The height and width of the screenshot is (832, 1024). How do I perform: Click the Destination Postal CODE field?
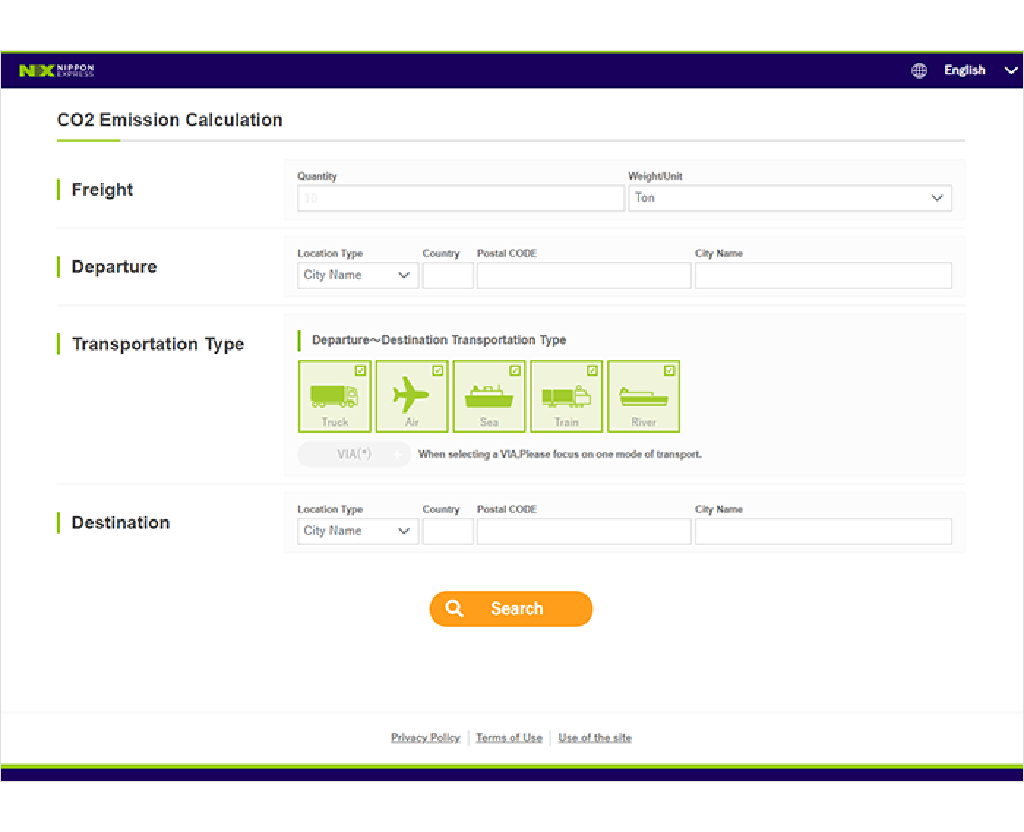pos(583,531)
